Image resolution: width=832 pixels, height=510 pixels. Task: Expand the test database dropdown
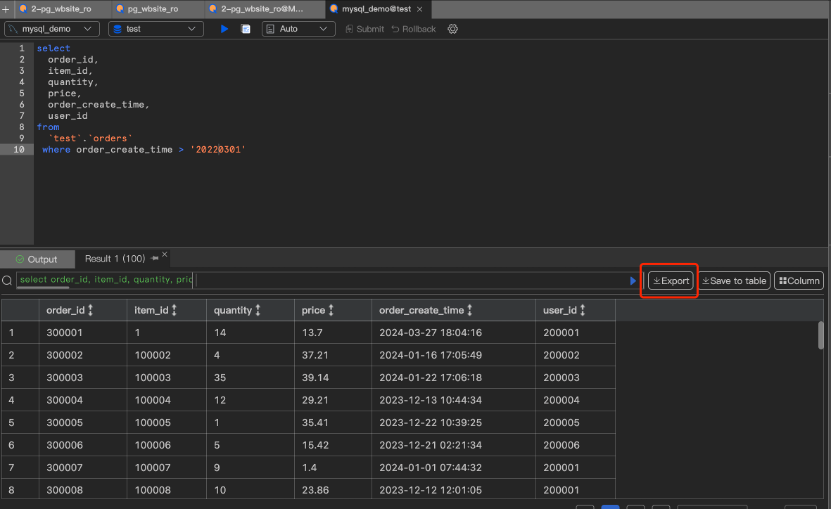click(157, 29)
